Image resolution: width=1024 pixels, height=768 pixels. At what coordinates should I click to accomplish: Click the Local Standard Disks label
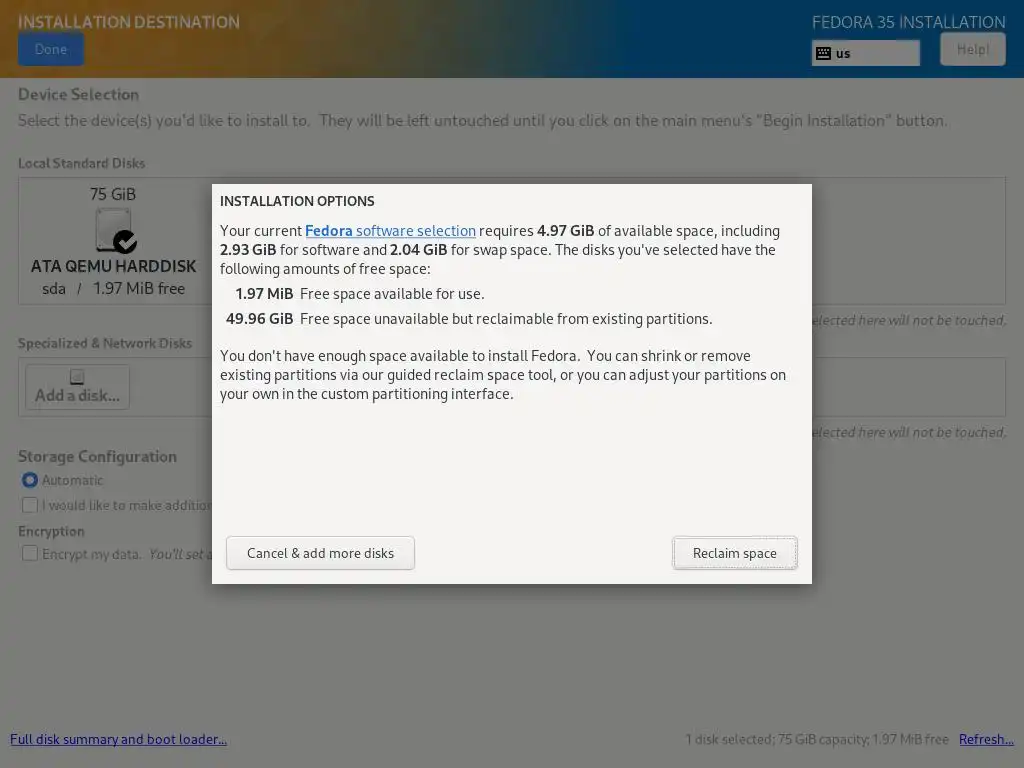tap(82, 163)
